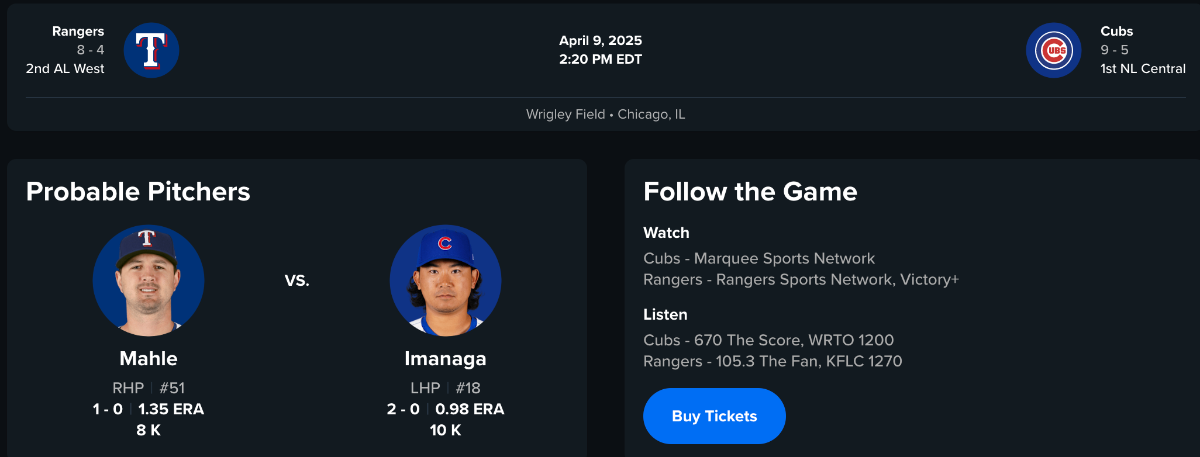Image resolution: width=1200 pixels, height=457 pixels.
Task: Choose Cubs Marquee Sports Network watch option
Action: tap(759, 258)
